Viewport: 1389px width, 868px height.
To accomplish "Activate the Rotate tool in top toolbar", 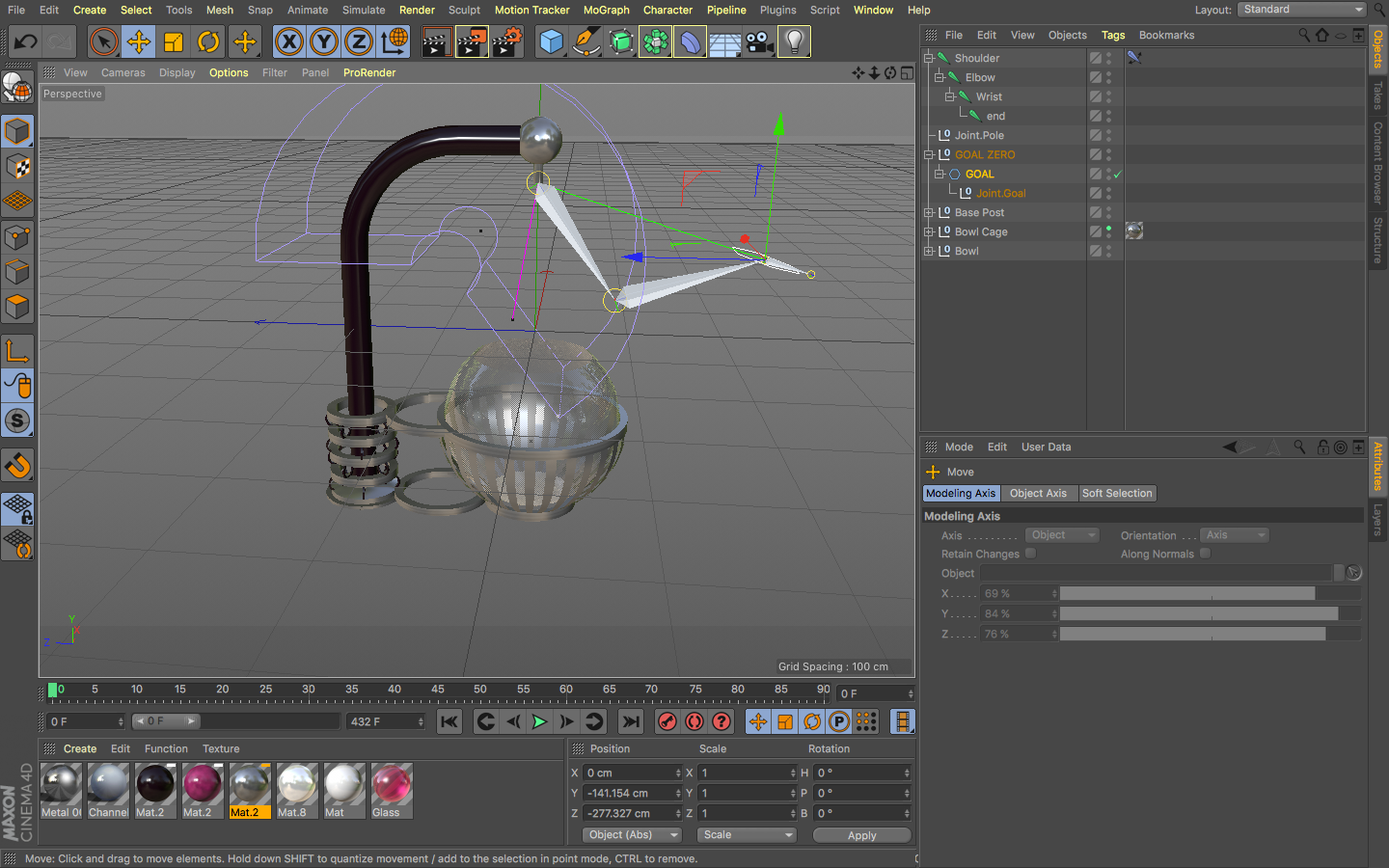I will [x=208, y=41].
